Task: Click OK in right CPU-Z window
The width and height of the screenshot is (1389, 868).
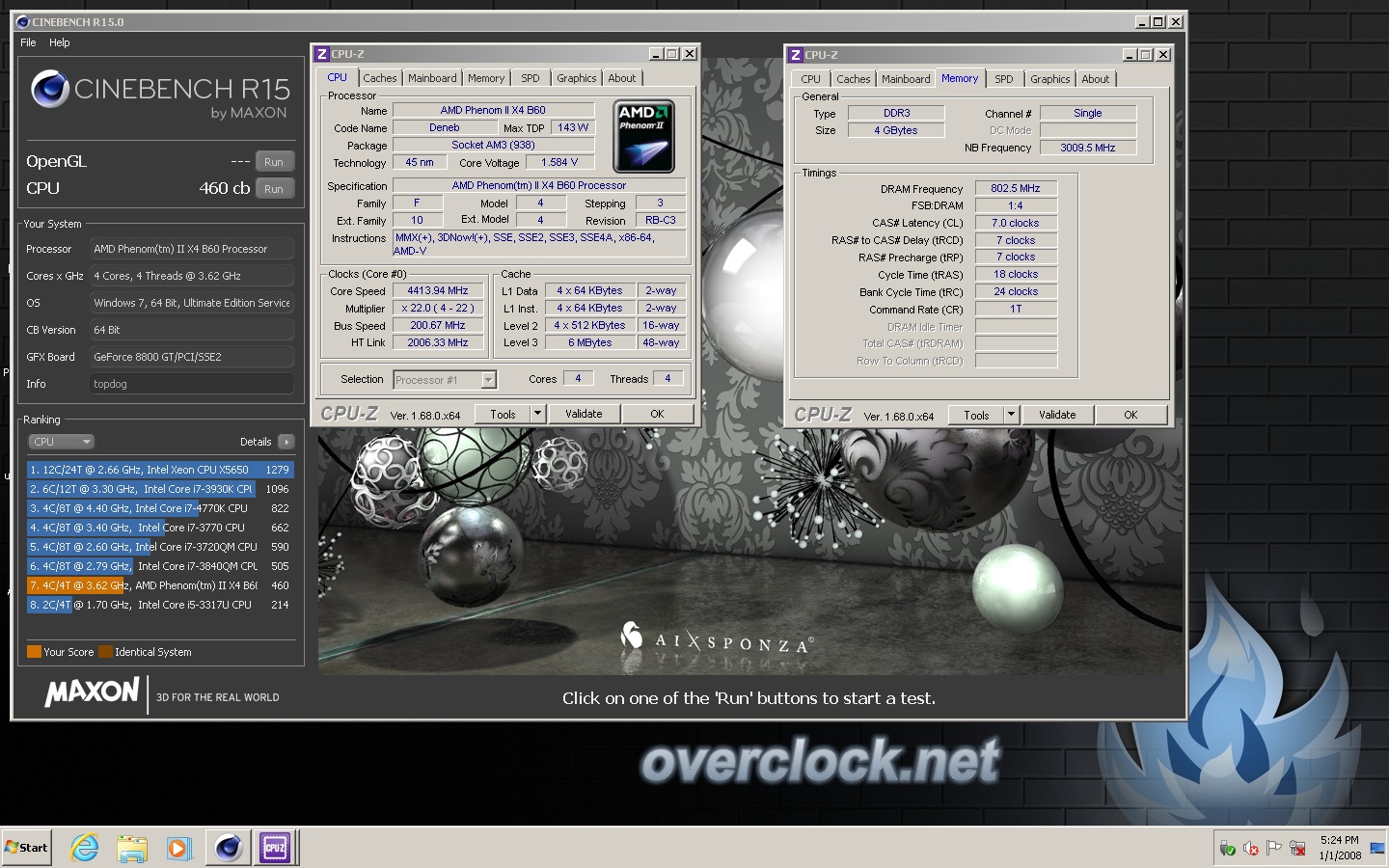Action: [x=1130, y=415]
